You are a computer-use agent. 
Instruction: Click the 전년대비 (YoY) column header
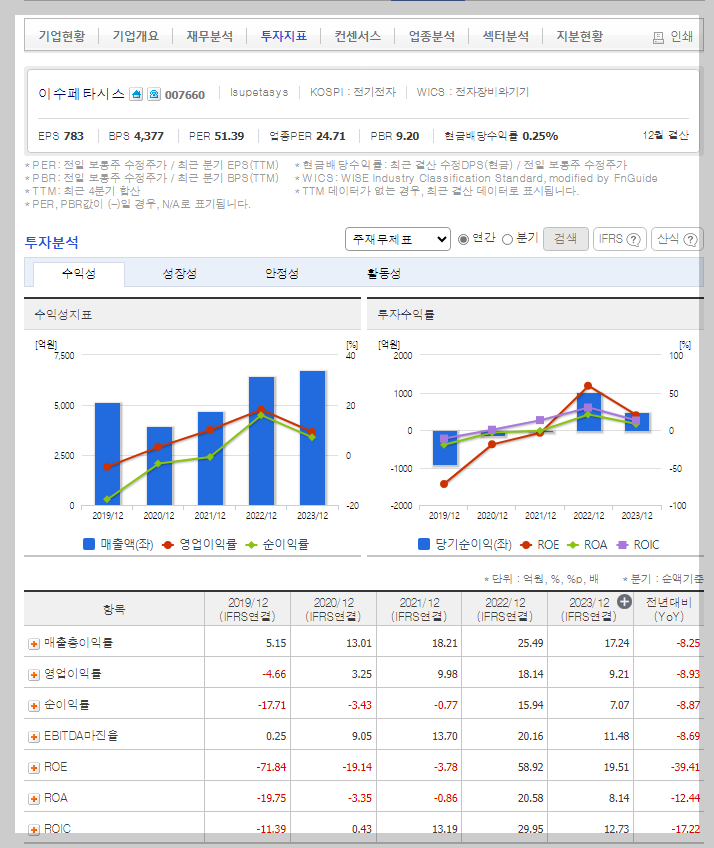click(x=669, y=609)
